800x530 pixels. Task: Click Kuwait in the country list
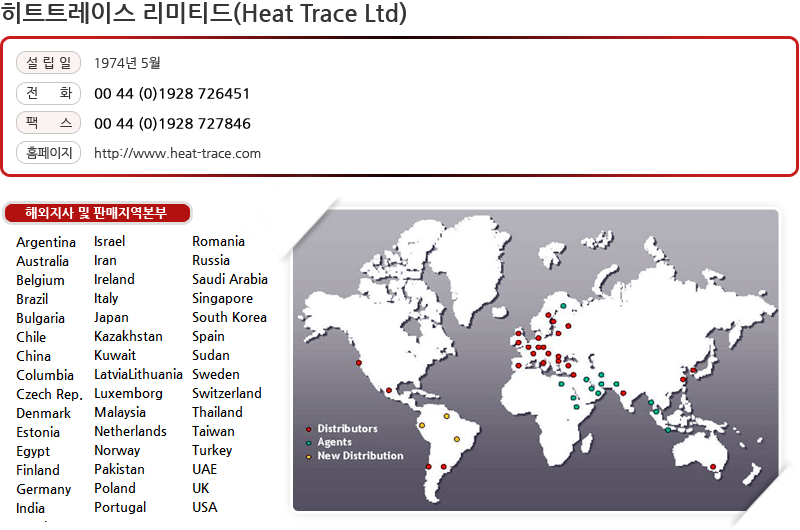115,355
